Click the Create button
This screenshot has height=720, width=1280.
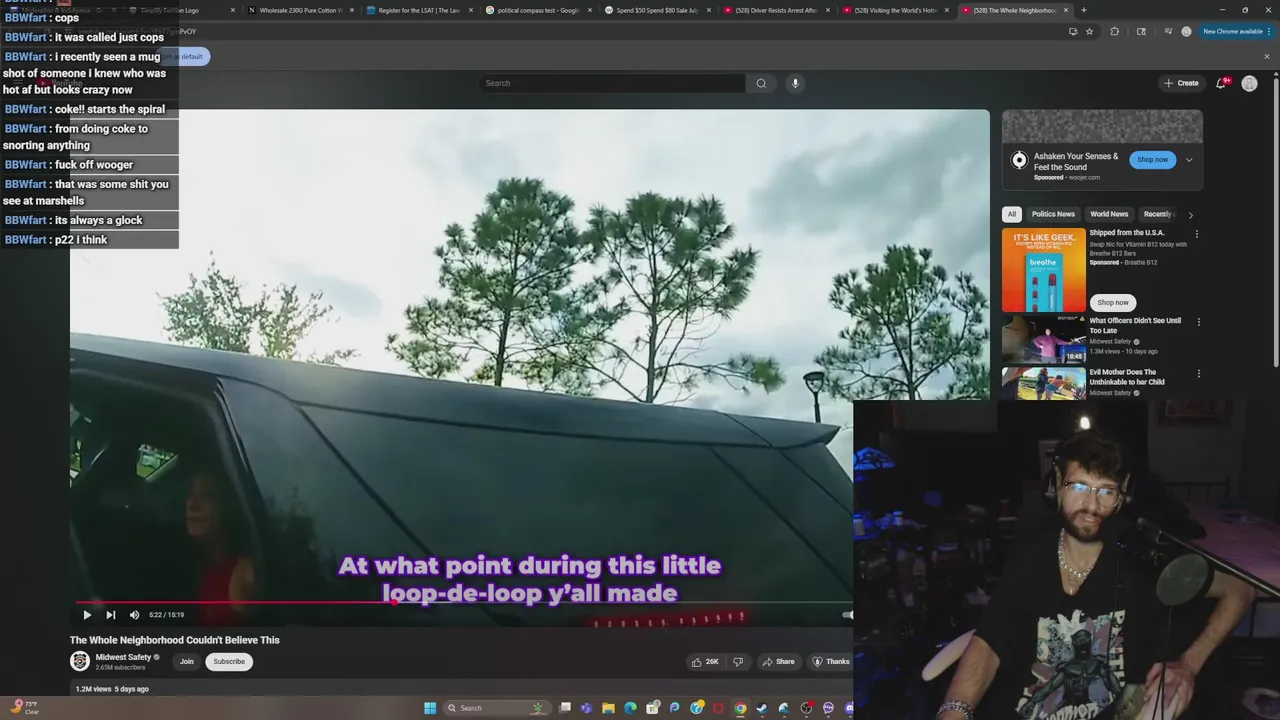click(x=1181, y=83)
